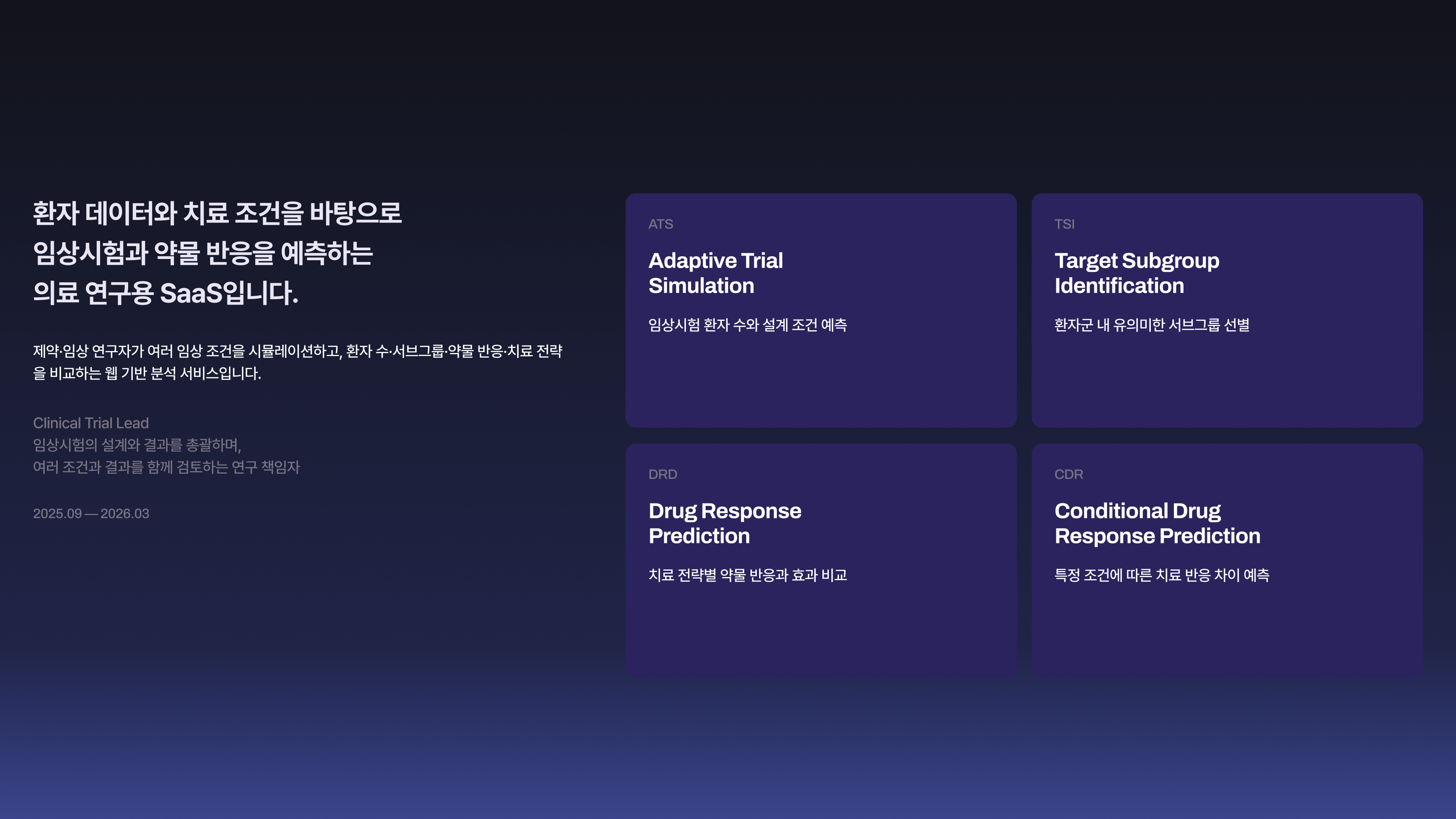1456x819 pixels.
Task: Click headline line '임상시험과 약물 반응을 예측하는'
Action: pos(203,253)
